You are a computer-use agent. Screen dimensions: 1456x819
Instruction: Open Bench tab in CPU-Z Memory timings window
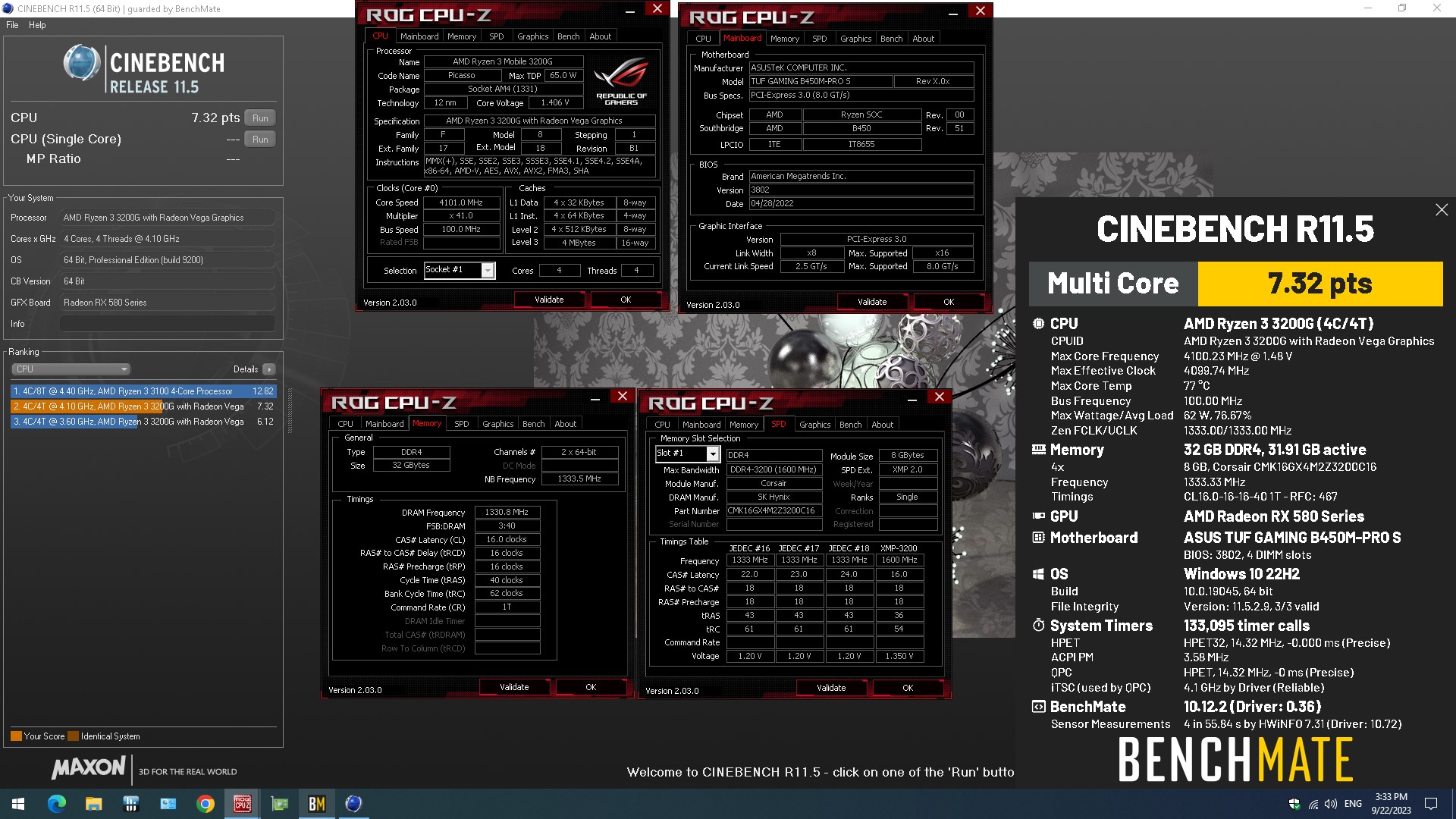click(x=533, y=424)
